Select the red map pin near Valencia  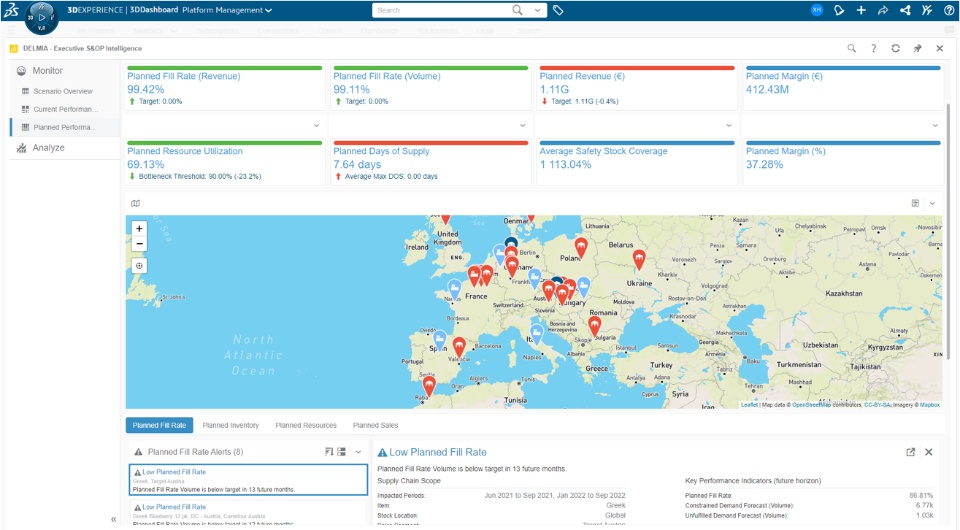(x=459, y=347)
